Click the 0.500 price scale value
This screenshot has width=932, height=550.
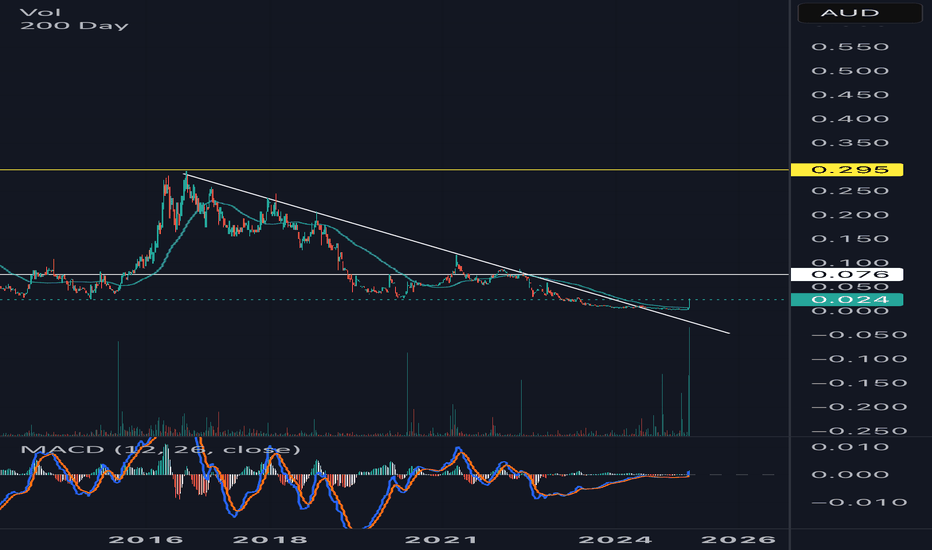click(x=850, y=71)
